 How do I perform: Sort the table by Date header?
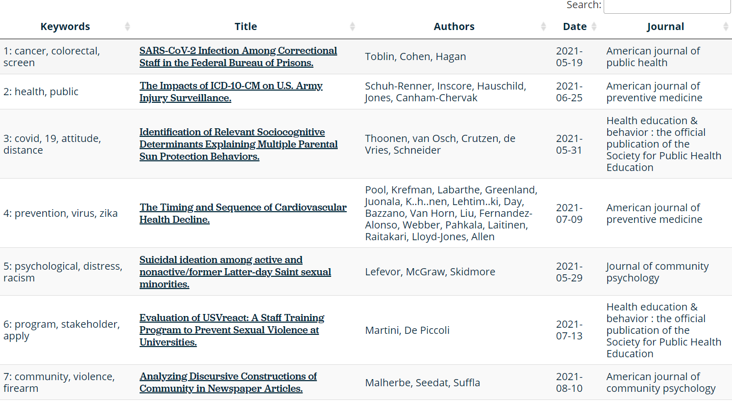click(x=574, y=27)
